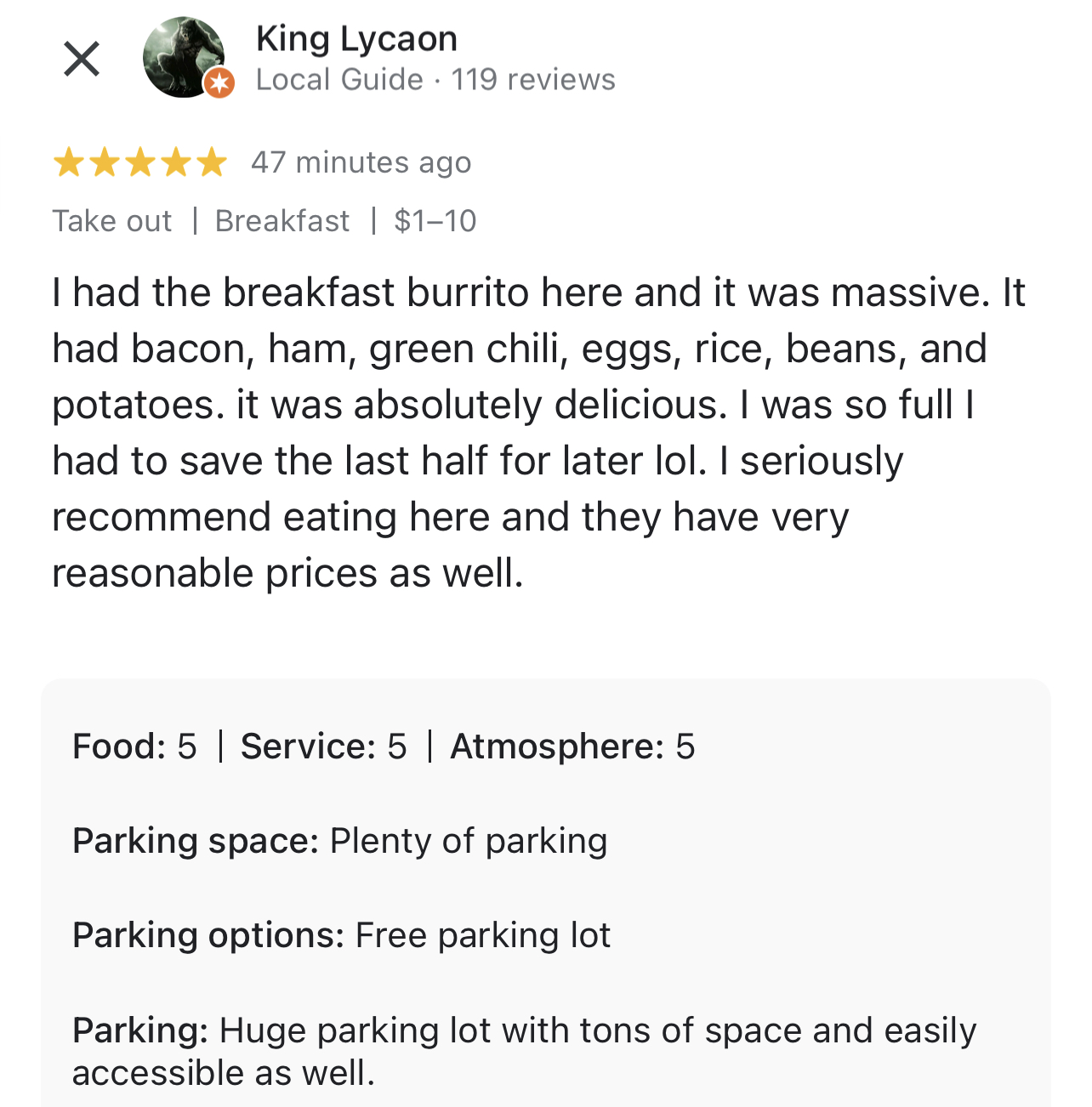Open King Lycaon's profile picture
This screenshot has width=1092, height=1107.
point(183,57)
